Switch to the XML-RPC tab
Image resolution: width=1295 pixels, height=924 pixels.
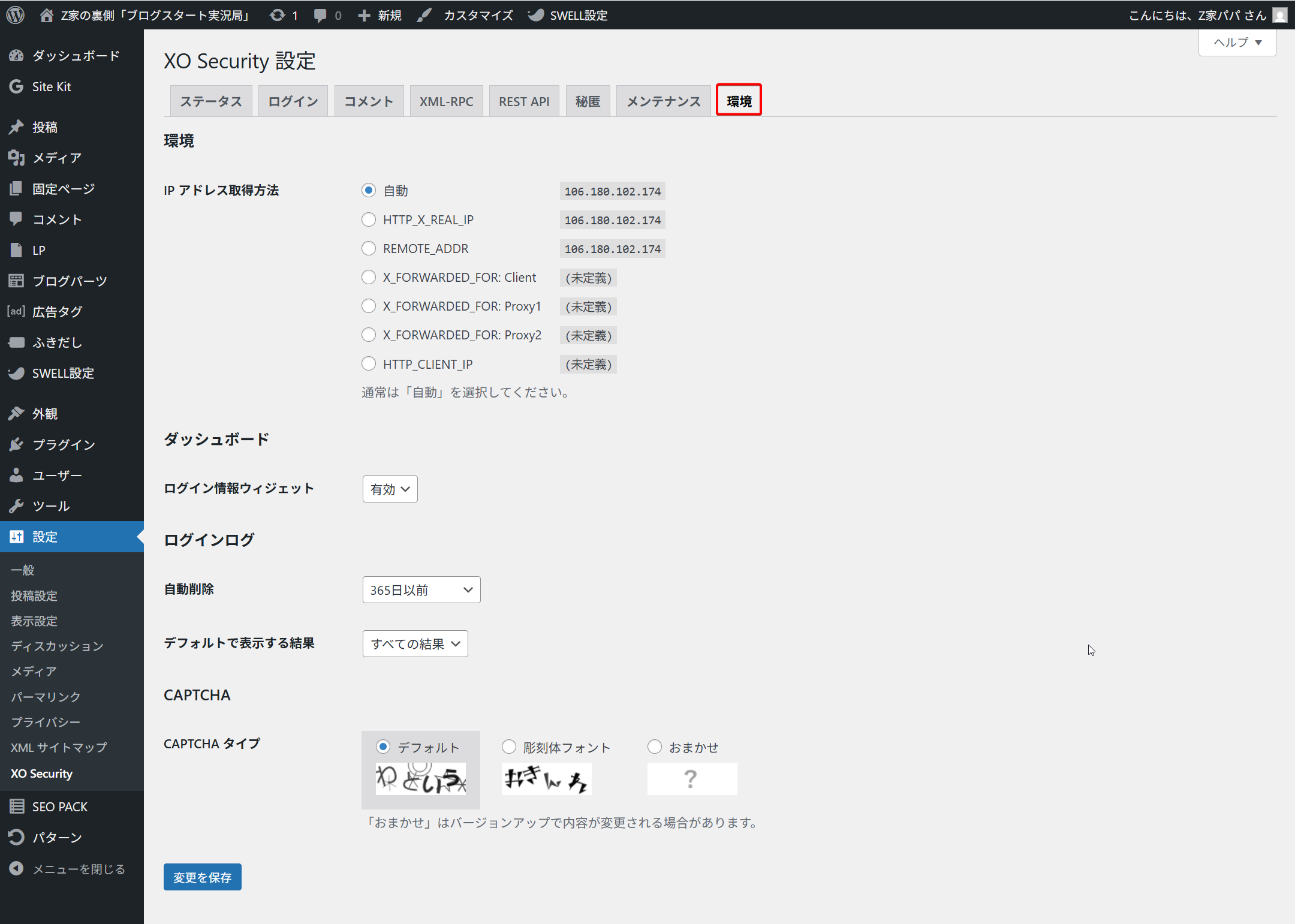pos(447,101)
